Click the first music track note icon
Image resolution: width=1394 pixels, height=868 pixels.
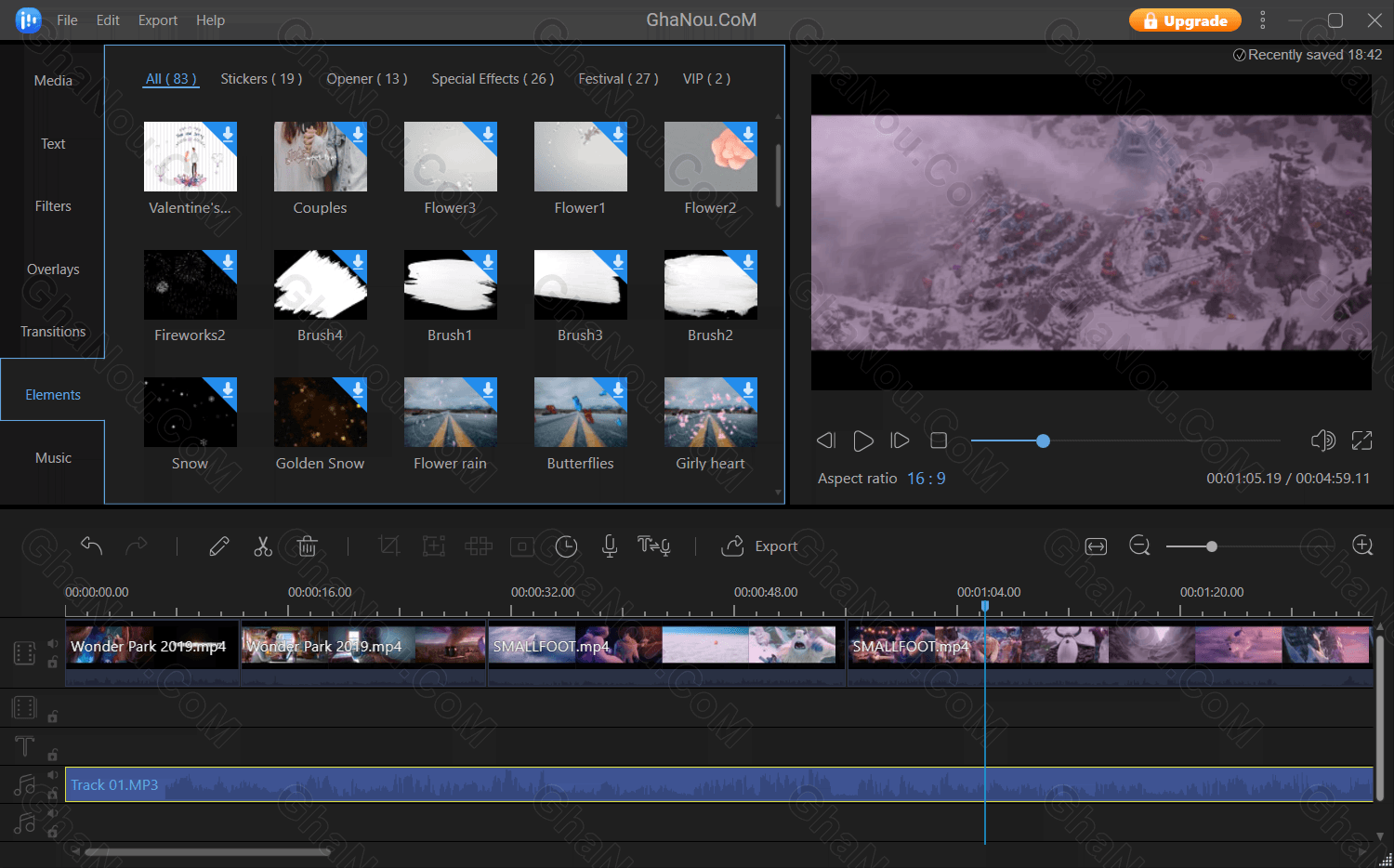(25, 785)
